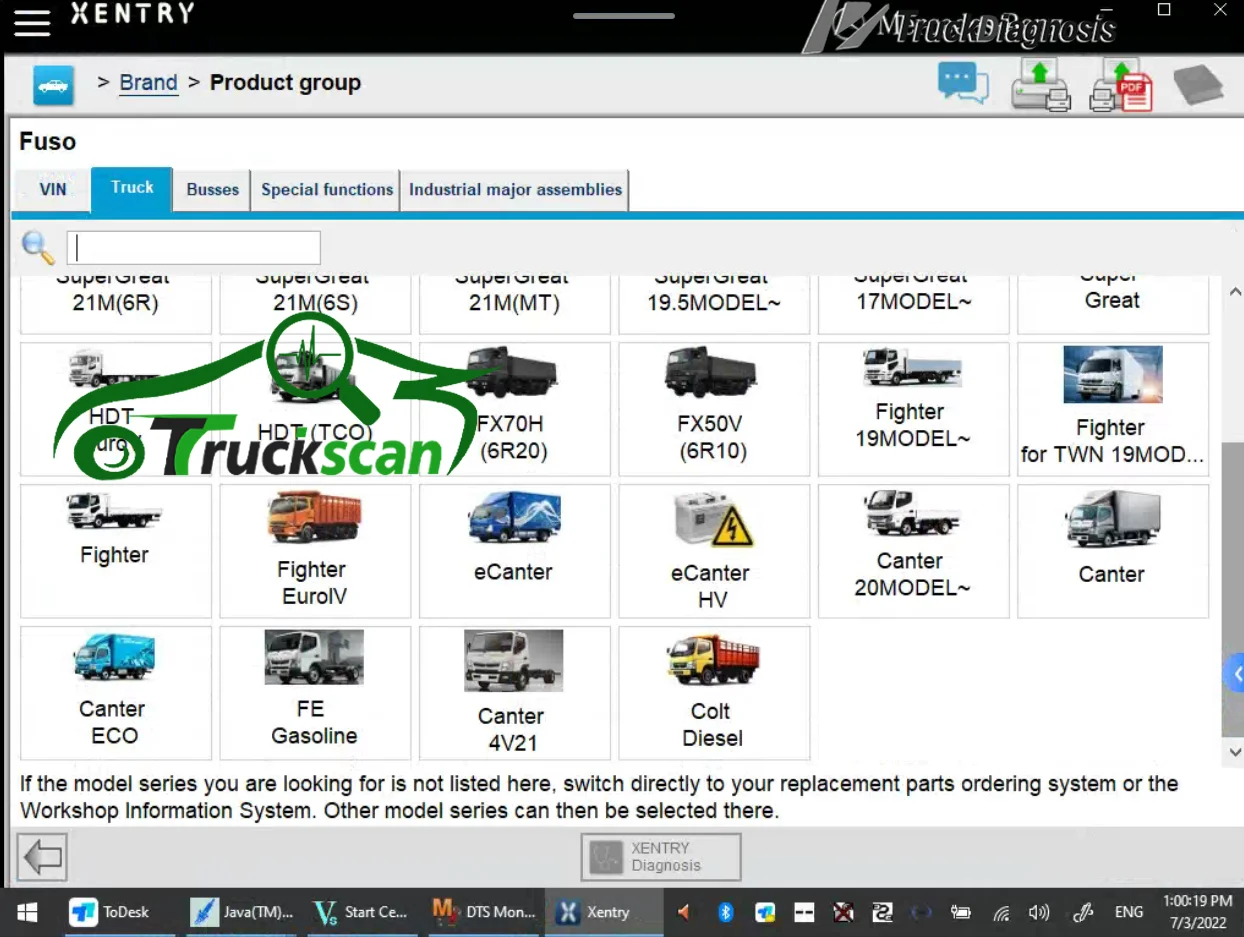Image resolution: width=1244 pixels, height=937 pixels.
Task: Open the Colt Diesel tile
Action: coord(714,693)
